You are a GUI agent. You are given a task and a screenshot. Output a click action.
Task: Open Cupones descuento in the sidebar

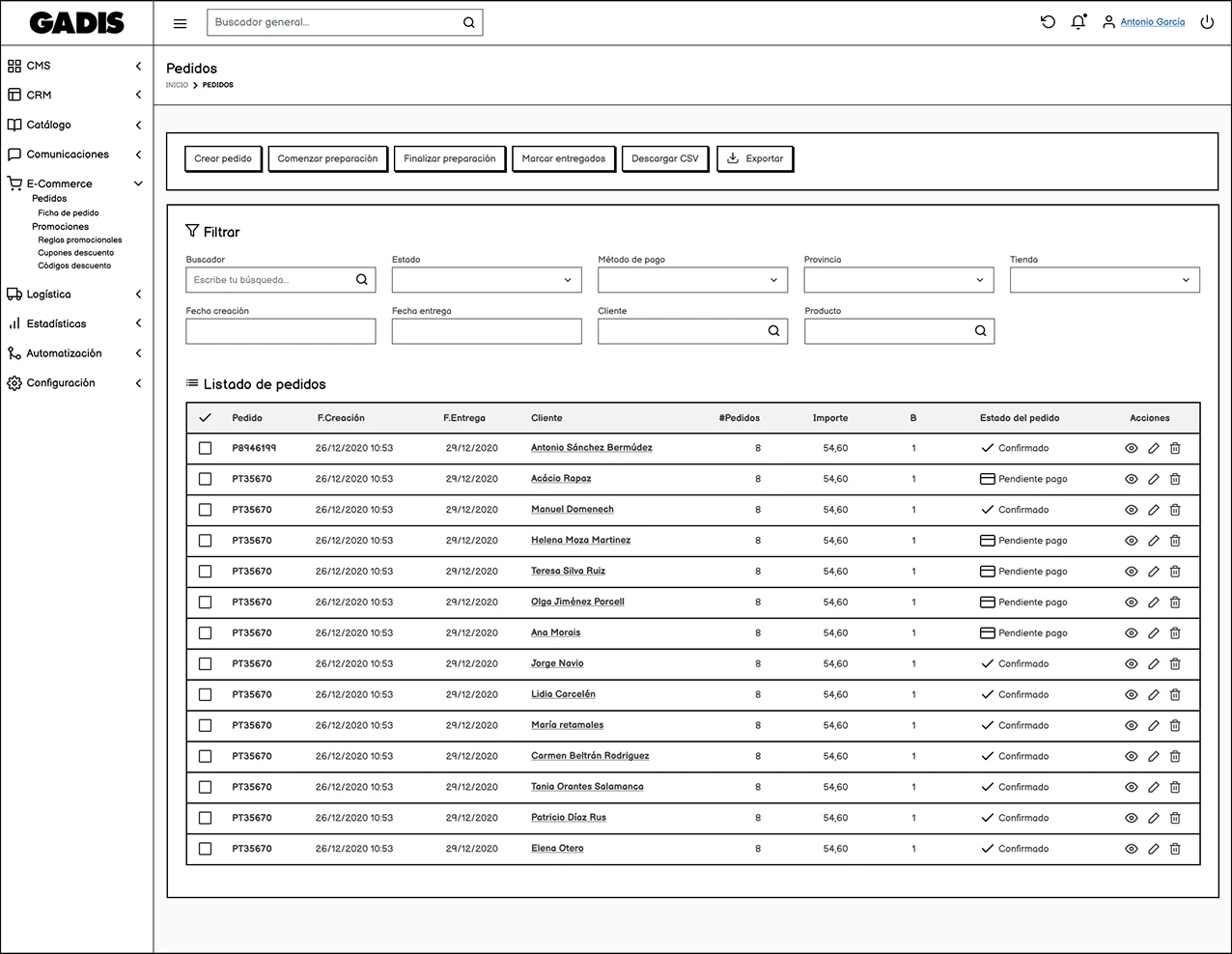tap(75, 253)
